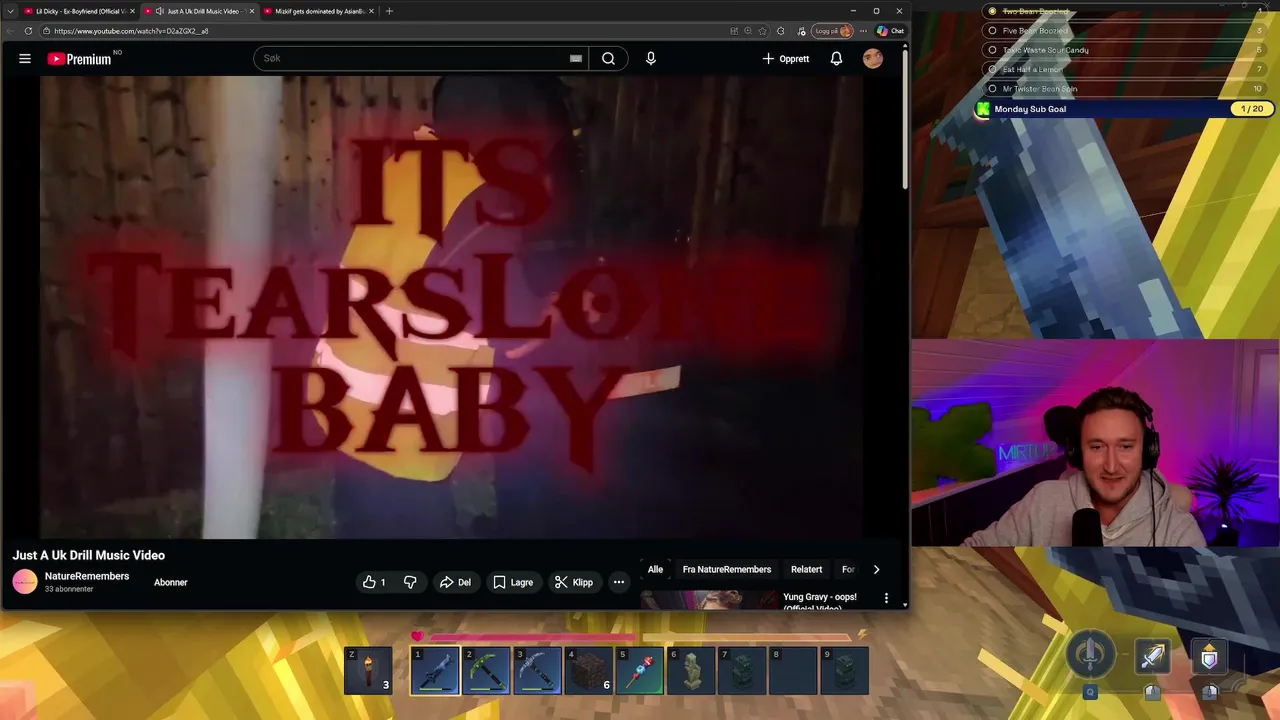
Task: Select the statue item in slot 6
Action: coord(691,670)
